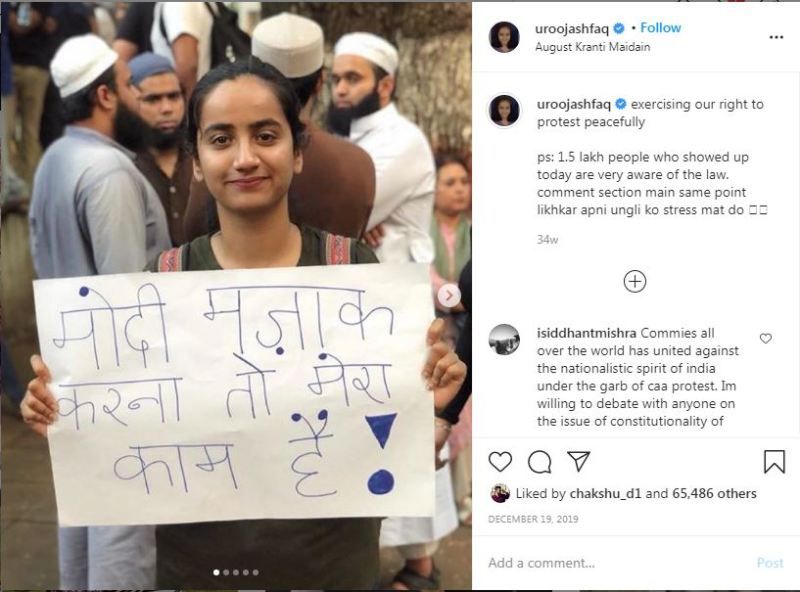This screenshot has height=592, width=800.
Task: Like isiddhantmishra's comment heart
Action: point(765,338)
